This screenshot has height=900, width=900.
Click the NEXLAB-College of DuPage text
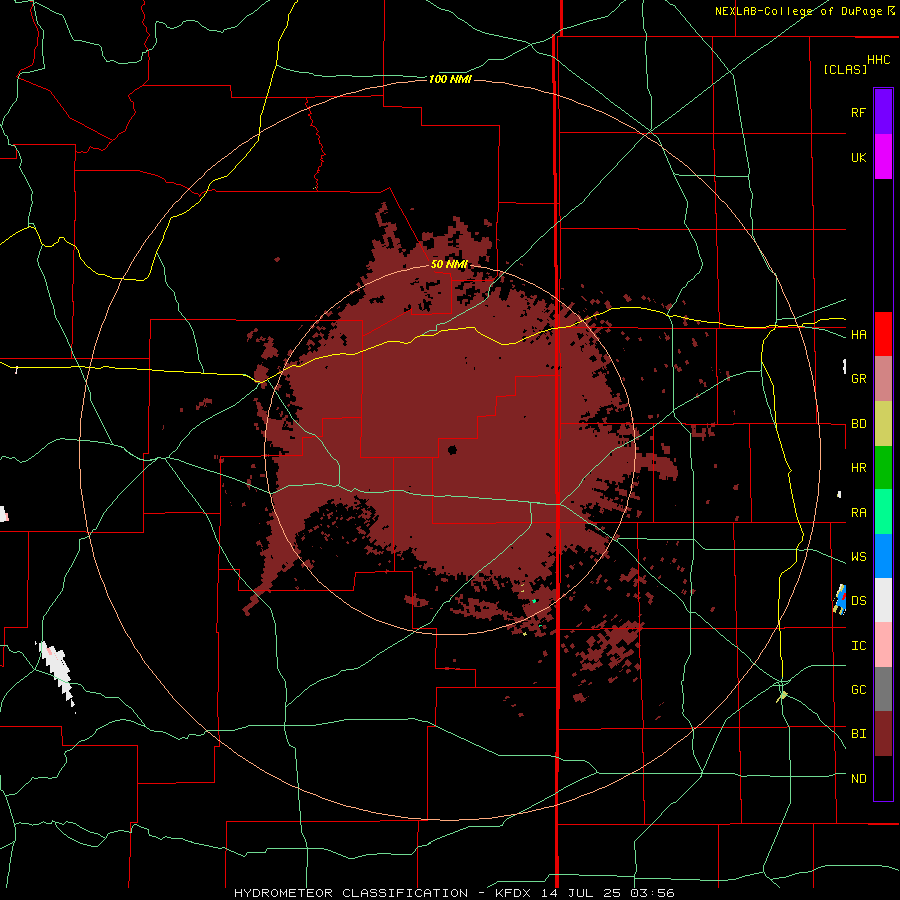tap(798, 11)
